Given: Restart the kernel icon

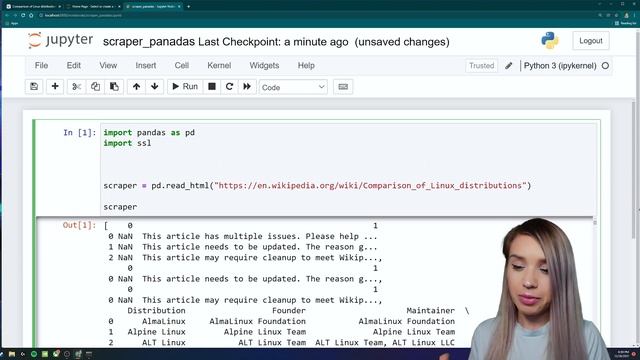Looking at the screenshot, I should tap(229, 87).
